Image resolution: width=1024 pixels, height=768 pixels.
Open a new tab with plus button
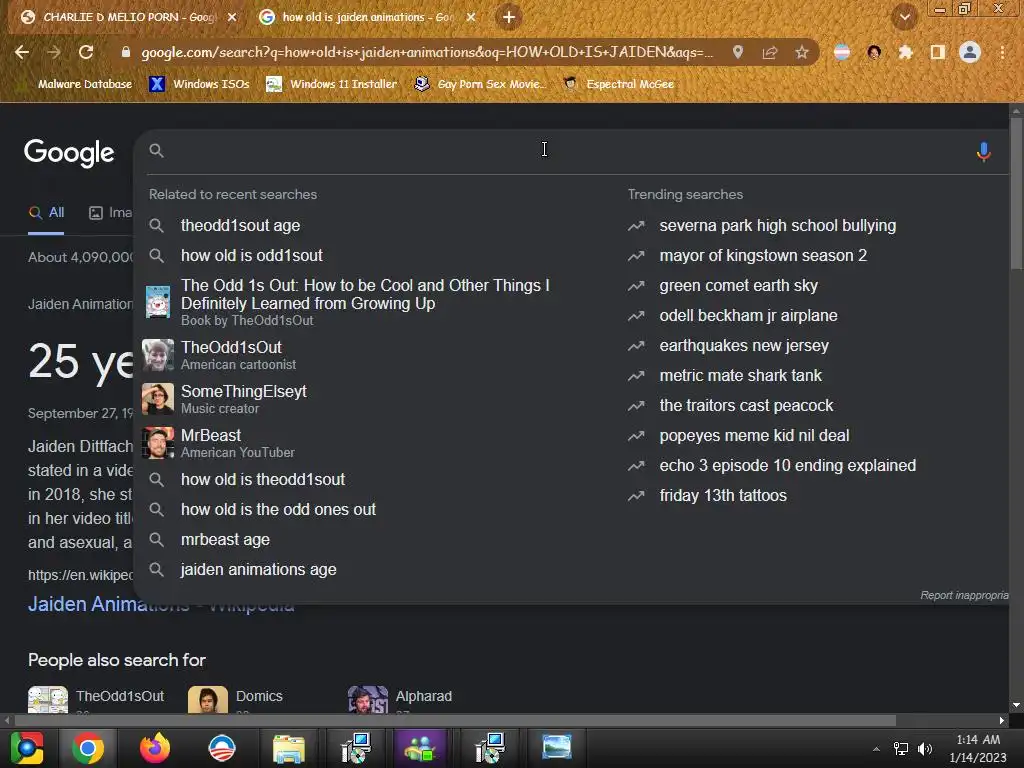click(x=509, y=17)
